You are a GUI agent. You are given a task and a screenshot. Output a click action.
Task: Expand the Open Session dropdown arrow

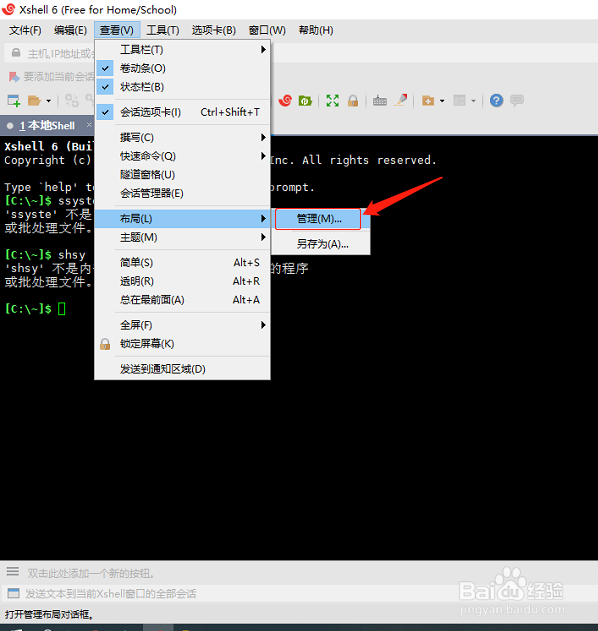click(49, 101)
